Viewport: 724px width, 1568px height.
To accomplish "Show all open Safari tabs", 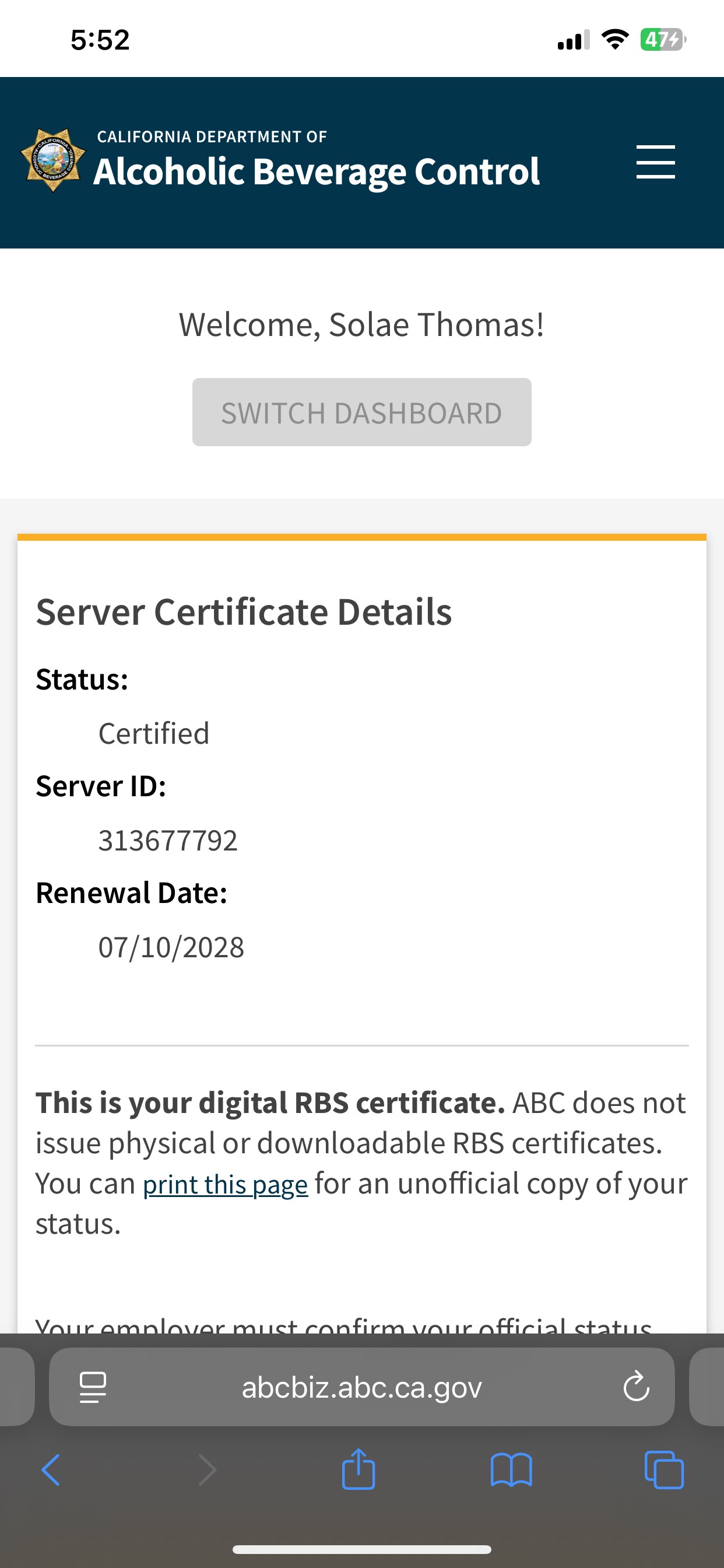I will [664, 1470].
